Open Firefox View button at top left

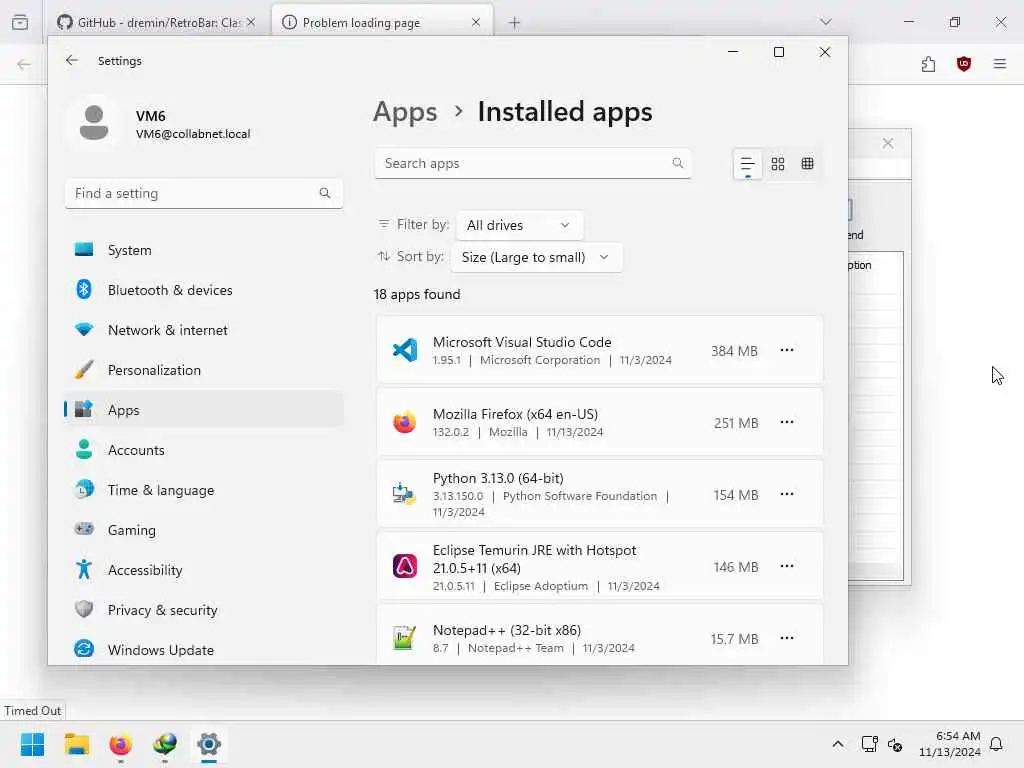click(x=20, y=23)
